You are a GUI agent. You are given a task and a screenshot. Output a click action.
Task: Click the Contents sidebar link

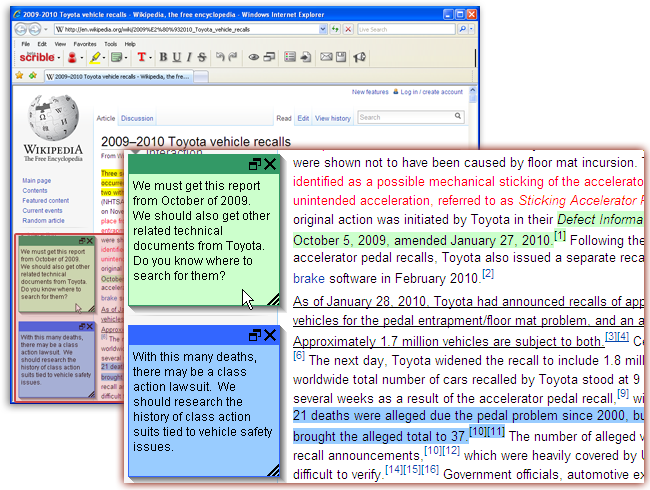point(35,191)
